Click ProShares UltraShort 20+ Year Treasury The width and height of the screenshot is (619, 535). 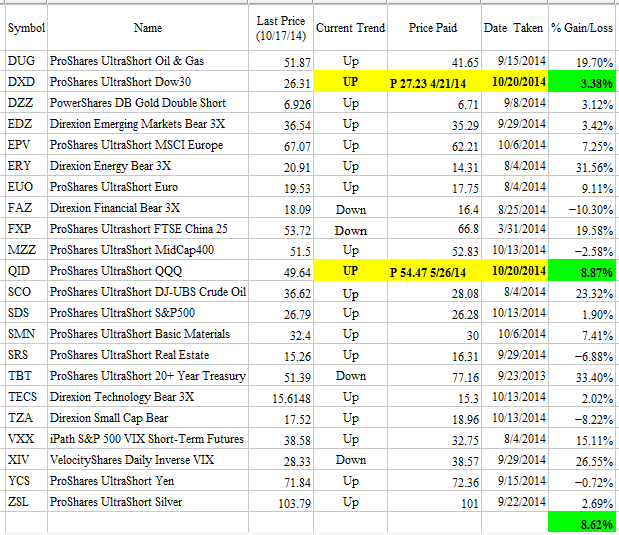tap(148, 375)
